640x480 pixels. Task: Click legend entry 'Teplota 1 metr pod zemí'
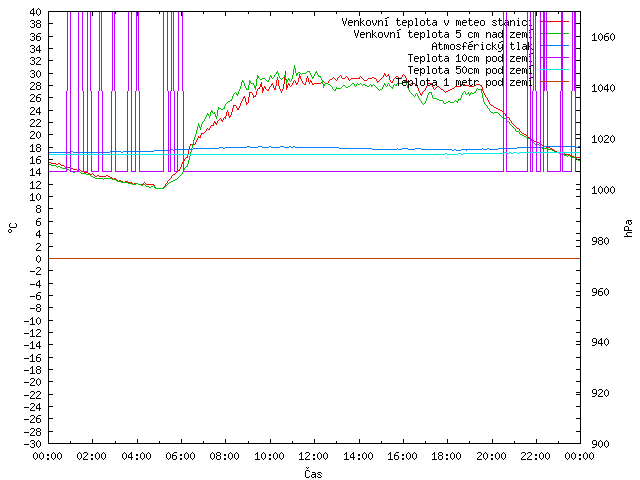click(464, 82)
